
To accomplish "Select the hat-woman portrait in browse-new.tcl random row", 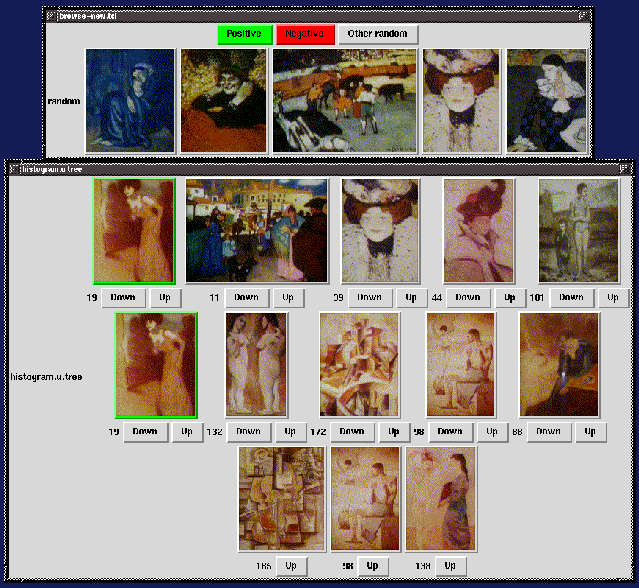I will tap(461, 101).
